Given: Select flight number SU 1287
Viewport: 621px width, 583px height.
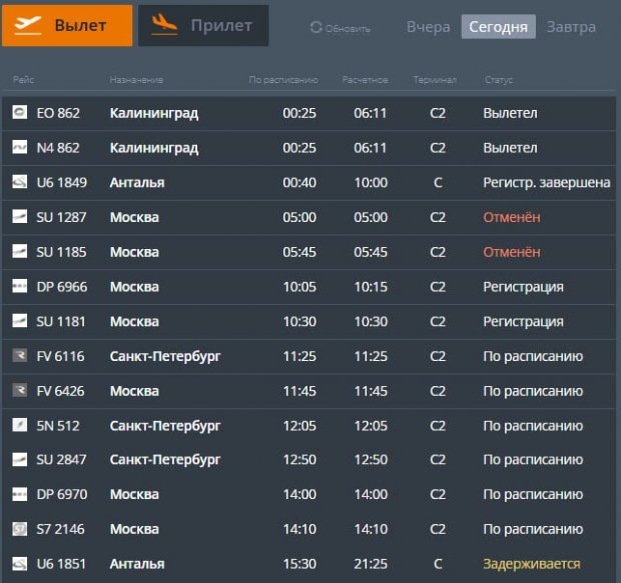Looking at the screenshot, I should tap(61, 217).
